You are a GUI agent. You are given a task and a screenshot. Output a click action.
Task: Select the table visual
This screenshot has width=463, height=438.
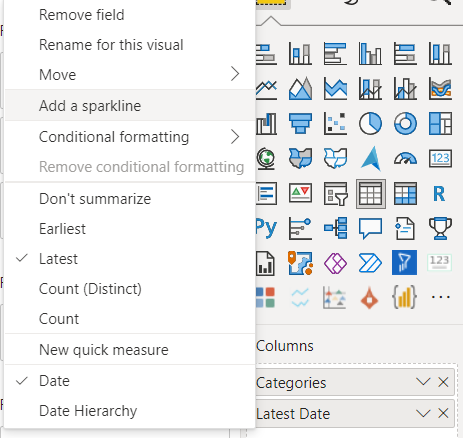click(371, 194)
